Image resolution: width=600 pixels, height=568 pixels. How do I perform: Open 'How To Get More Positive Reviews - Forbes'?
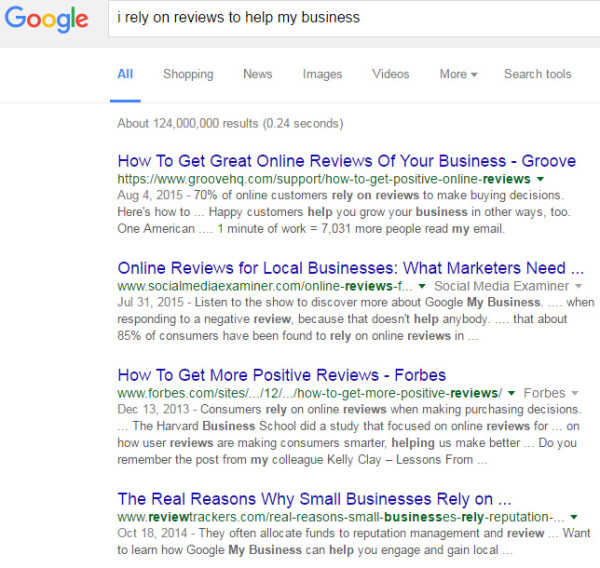(282, 375)
